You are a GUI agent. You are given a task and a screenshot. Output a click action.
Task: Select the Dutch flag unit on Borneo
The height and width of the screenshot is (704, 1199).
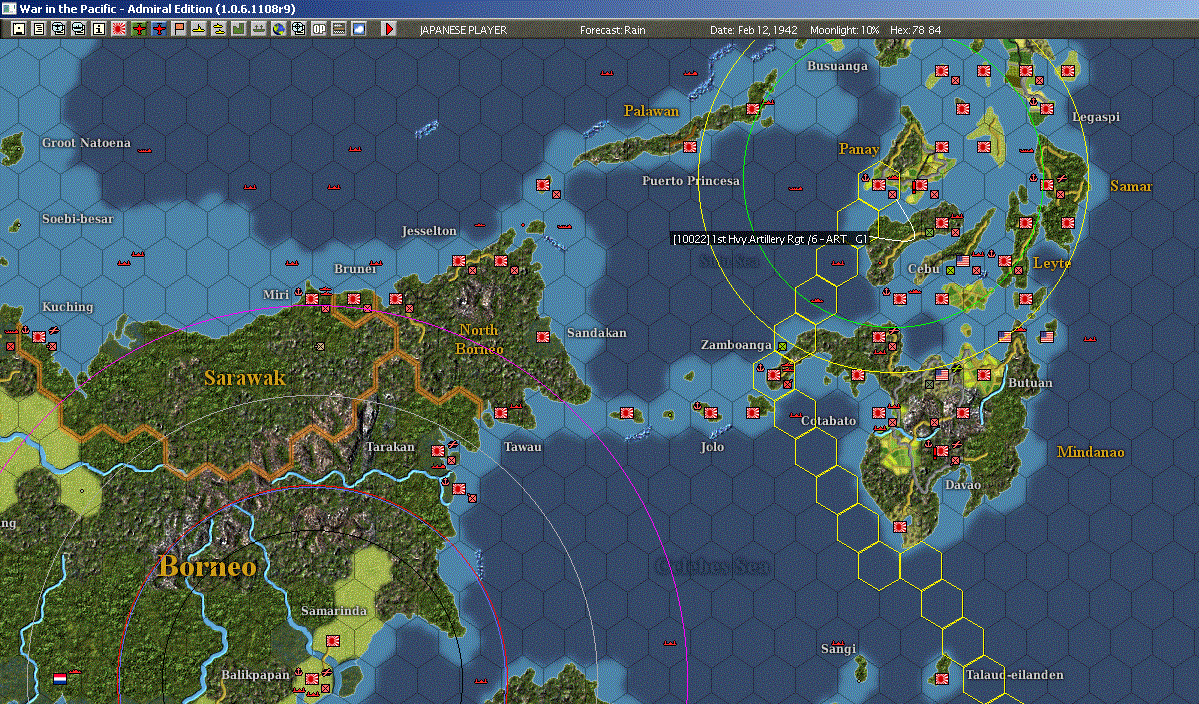pyautogui.click(x=60, y=678)
